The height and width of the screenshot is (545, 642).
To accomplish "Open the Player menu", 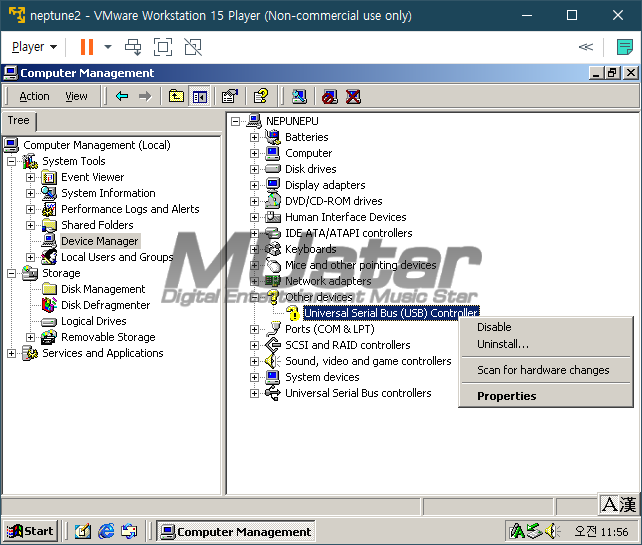I will (34, 47).
